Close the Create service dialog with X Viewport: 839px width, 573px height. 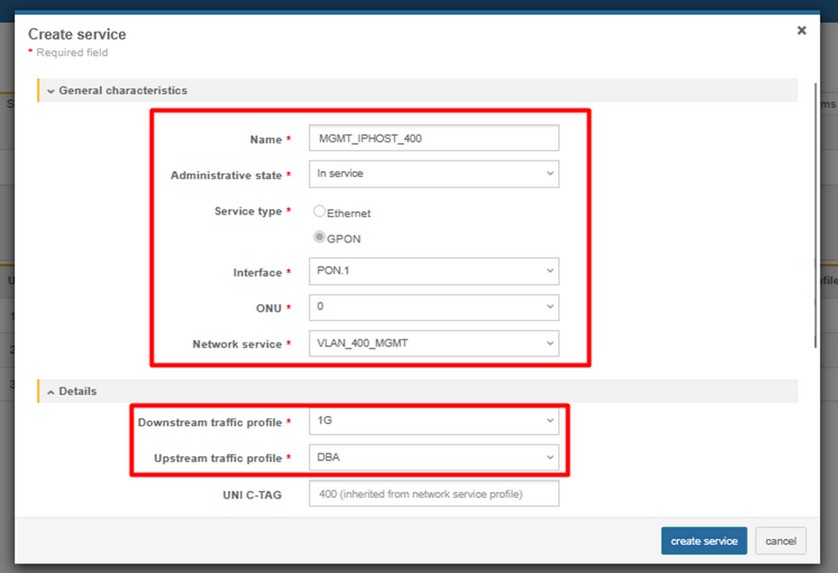point(801,31)
